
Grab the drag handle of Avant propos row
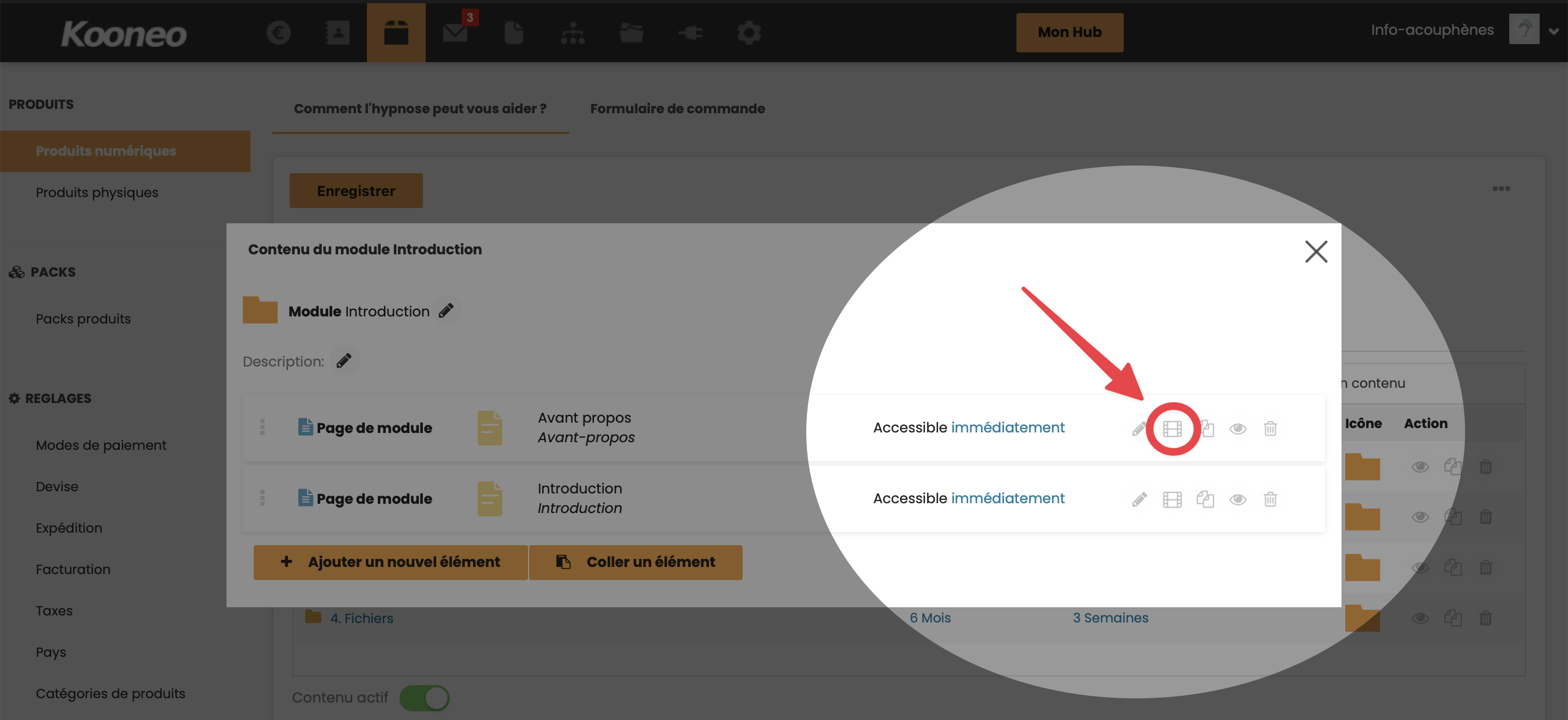(x=262, y=428)
